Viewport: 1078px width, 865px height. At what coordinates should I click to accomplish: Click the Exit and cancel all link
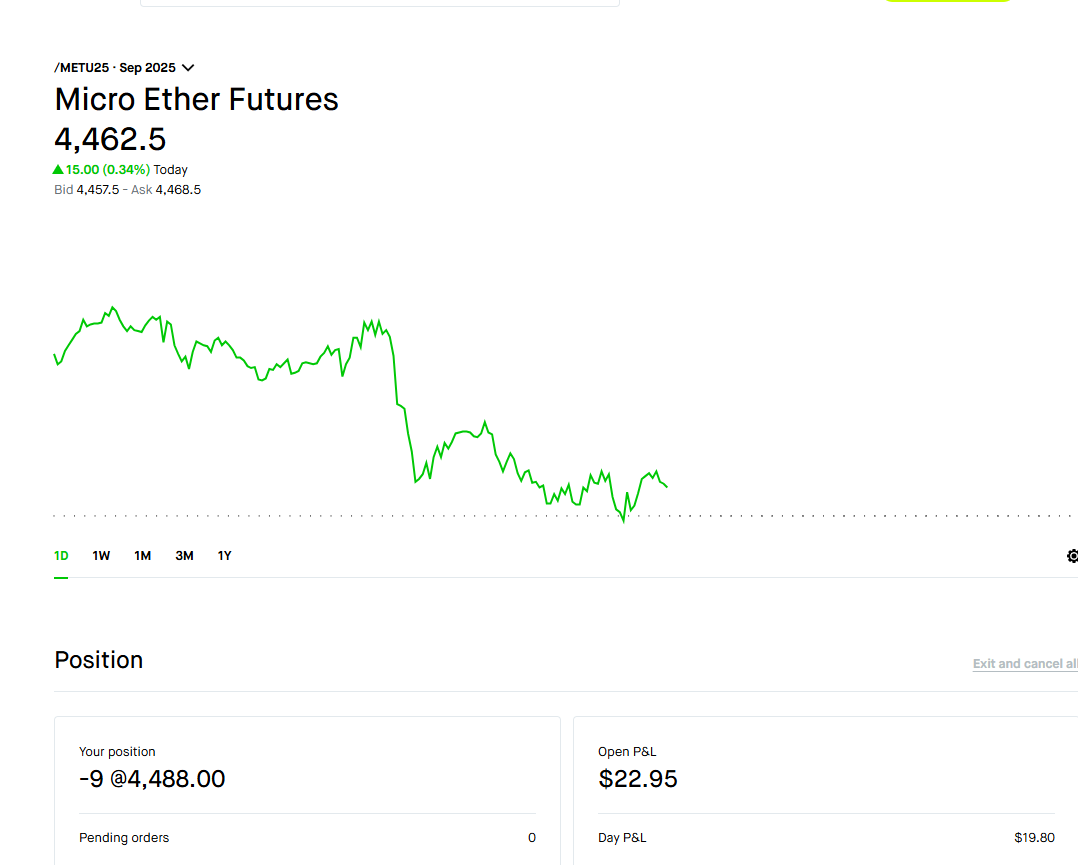[x=1025, y=664]
